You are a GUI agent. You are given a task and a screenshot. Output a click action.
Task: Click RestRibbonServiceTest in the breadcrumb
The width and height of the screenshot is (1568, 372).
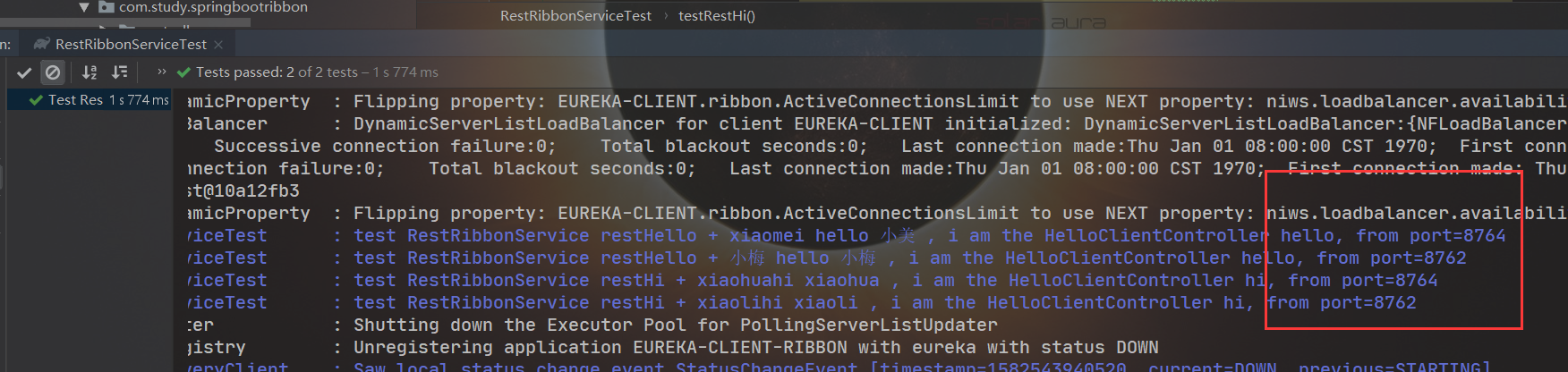pyautogui.click(x=575, y=16)
